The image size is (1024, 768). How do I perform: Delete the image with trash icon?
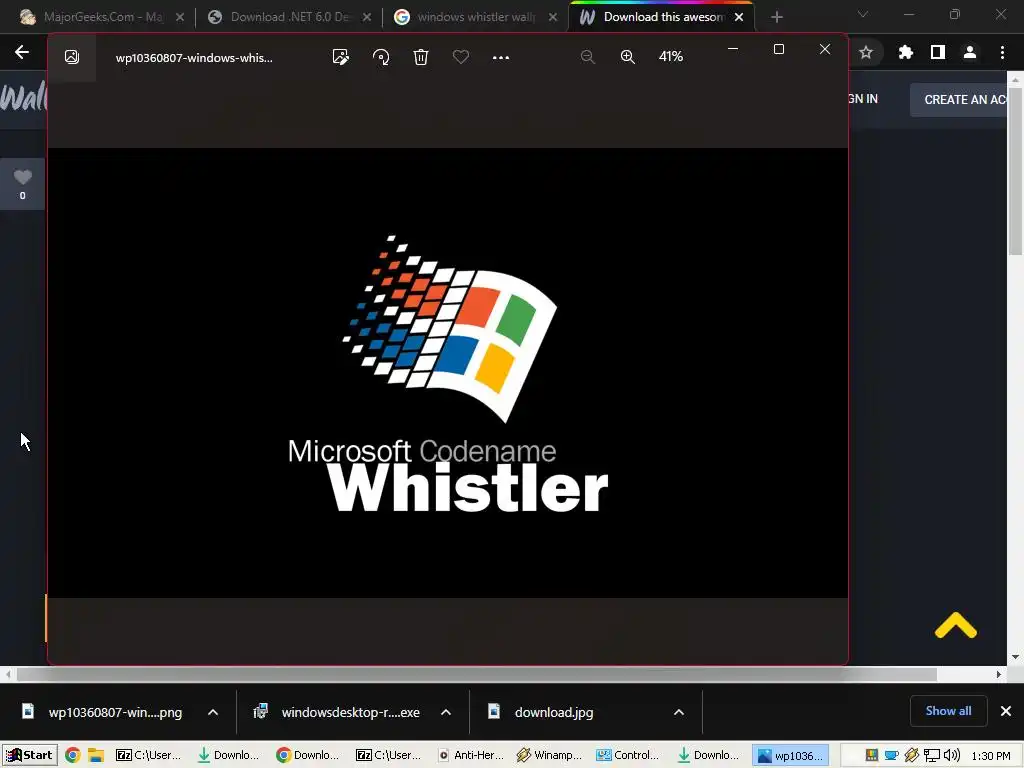(x=421, y=57)
